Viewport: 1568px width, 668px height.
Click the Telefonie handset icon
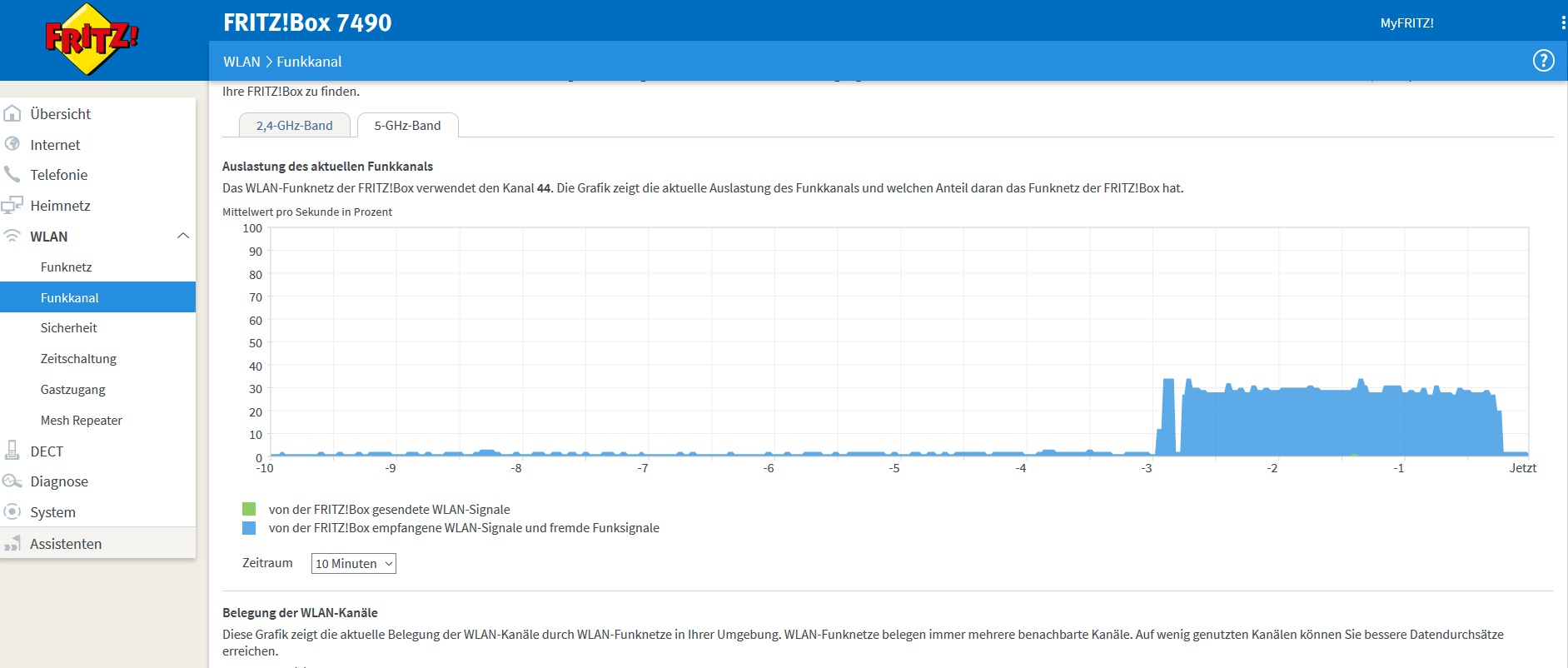tap(12, 174)
